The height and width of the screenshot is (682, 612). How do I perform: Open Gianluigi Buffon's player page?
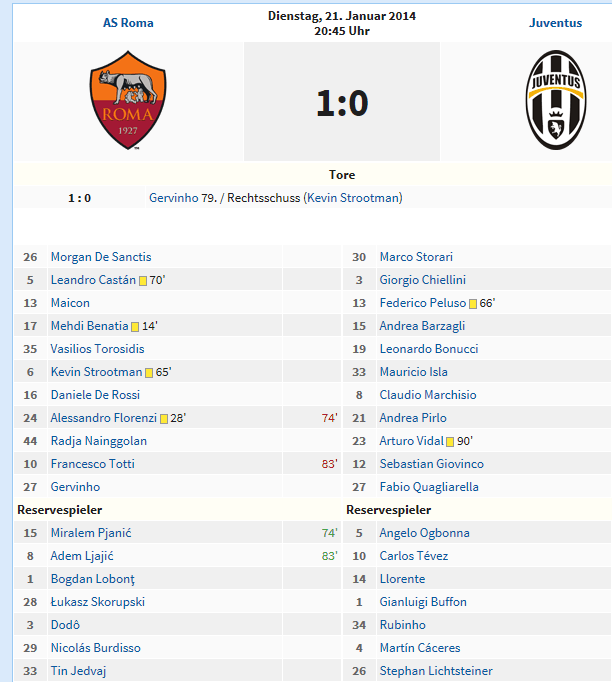tap(423, 602)
